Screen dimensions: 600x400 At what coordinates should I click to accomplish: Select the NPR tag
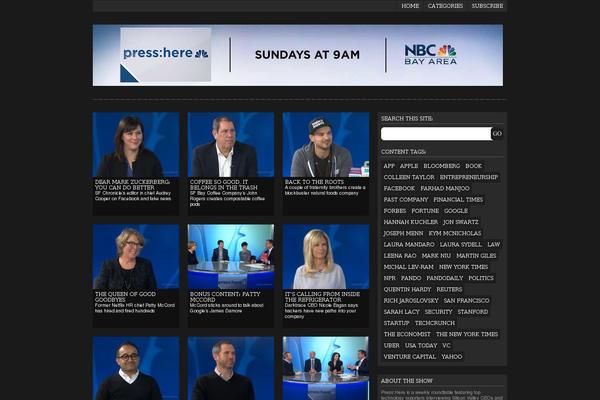[390, 278]
